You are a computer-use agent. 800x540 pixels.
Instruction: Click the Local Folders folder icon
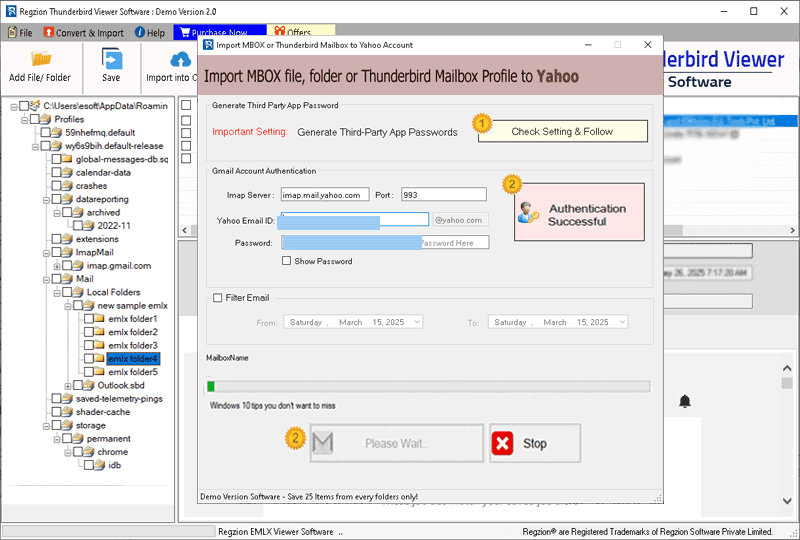[x=78, y=292]
